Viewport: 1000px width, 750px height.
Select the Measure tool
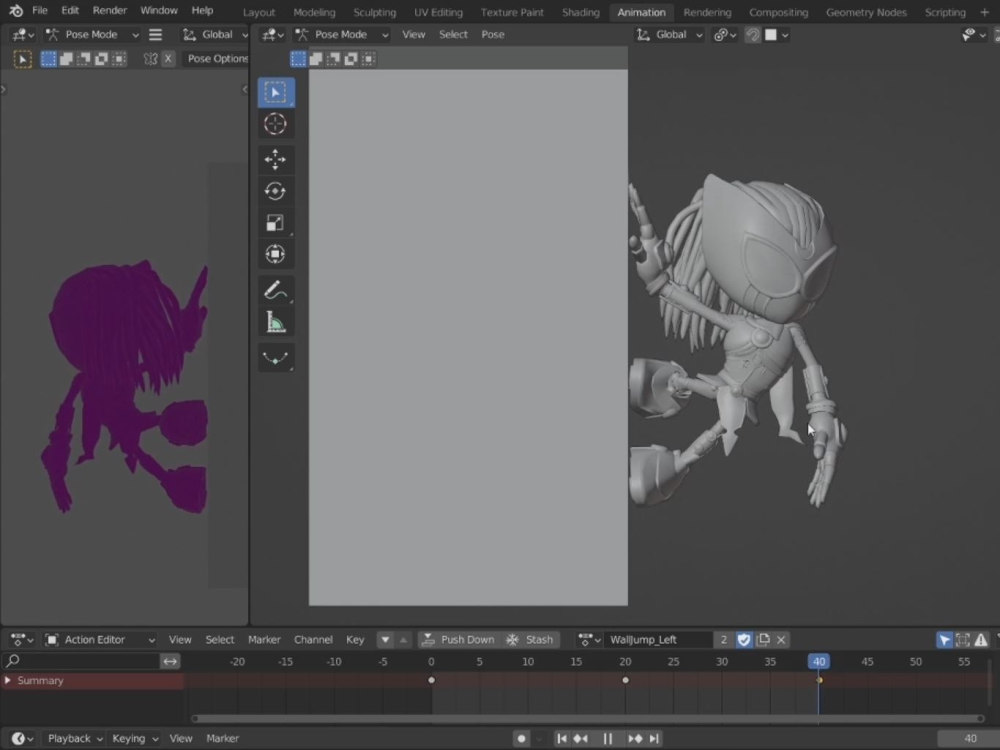point(276,322)
